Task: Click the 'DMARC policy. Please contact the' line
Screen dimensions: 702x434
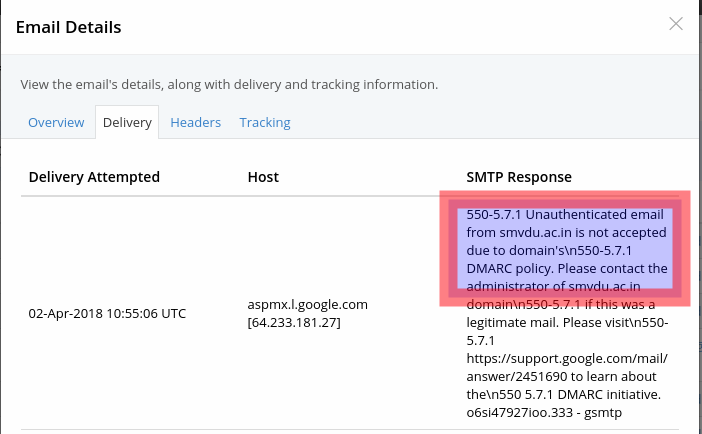Action: (x=566, y=269)
